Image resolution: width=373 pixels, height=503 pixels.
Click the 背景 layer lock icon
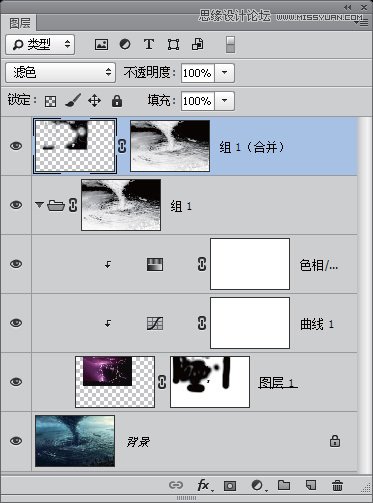click(335, 441)
